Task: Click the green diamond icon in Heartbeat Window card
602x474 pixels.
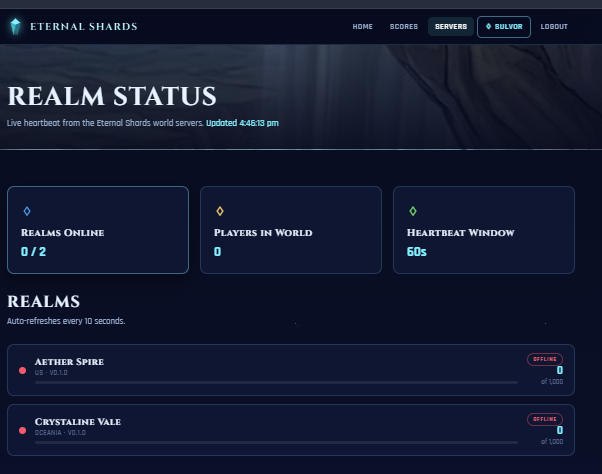Action: (413, 211)
